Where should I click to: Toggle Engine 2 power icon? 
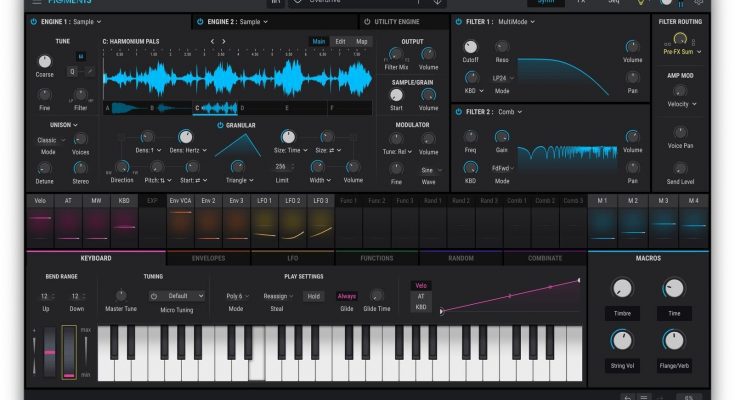pyautogui.click(x=200, y=21)
